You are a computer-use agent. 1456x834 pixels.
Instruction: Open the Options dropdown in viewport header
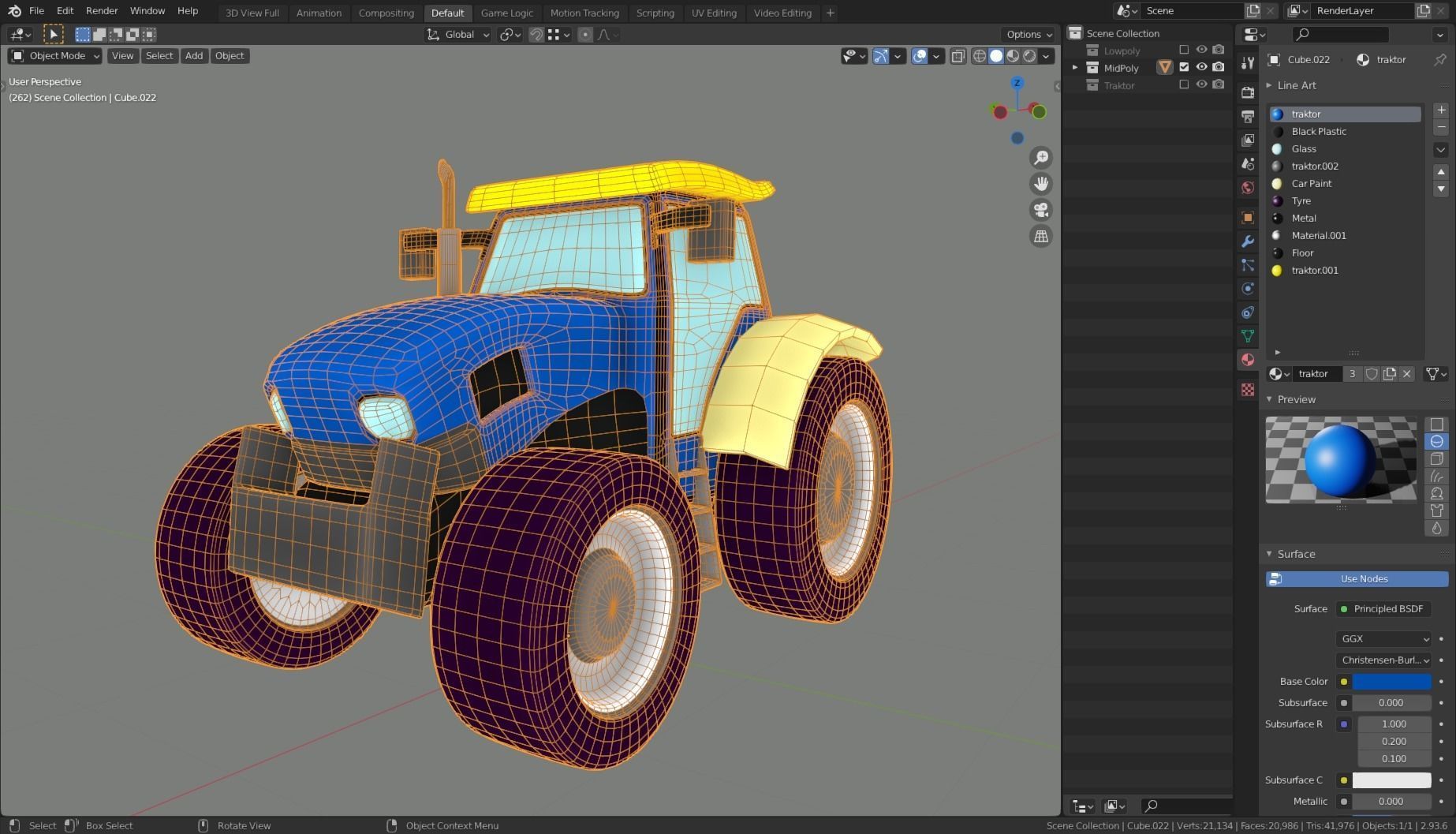[x=1029, y=35]
